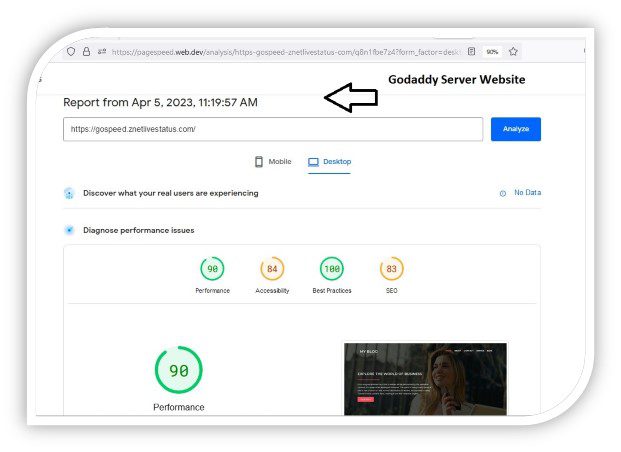The height and width of the screenshot is (452, 621).
Task: Click the real users experience icon
Action: 69,193
